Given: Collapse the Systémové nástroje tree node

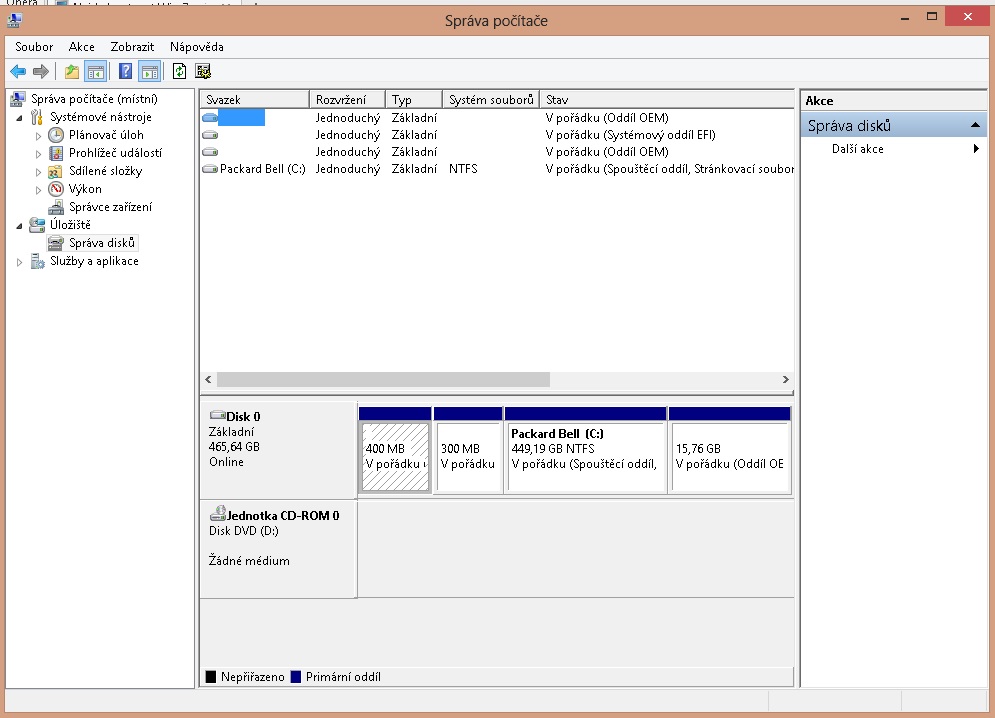Looking at the screenshot, I should tap(21, 117).
